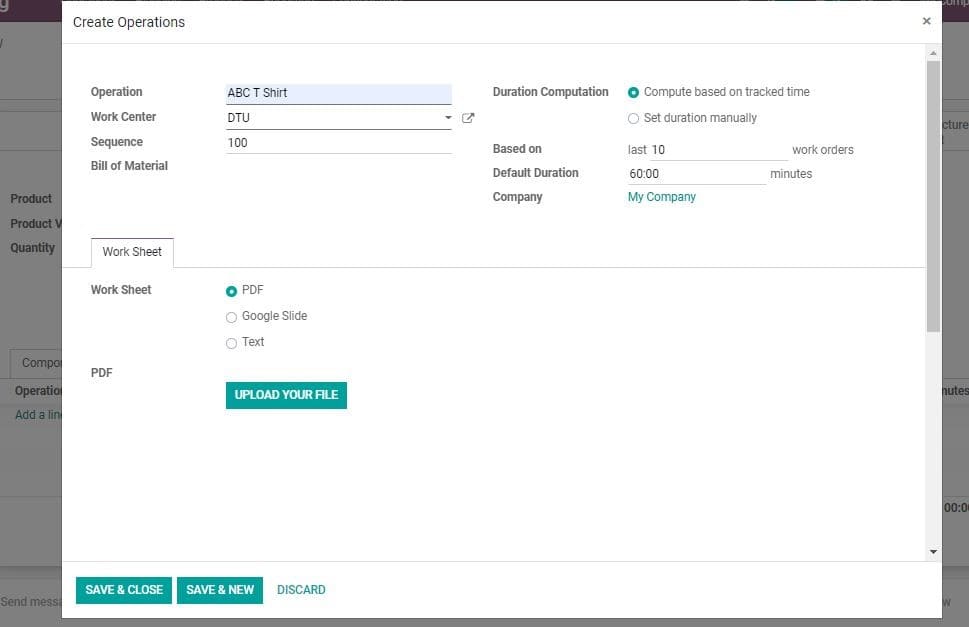Open Work Center record via external link icon

(466, 117)
